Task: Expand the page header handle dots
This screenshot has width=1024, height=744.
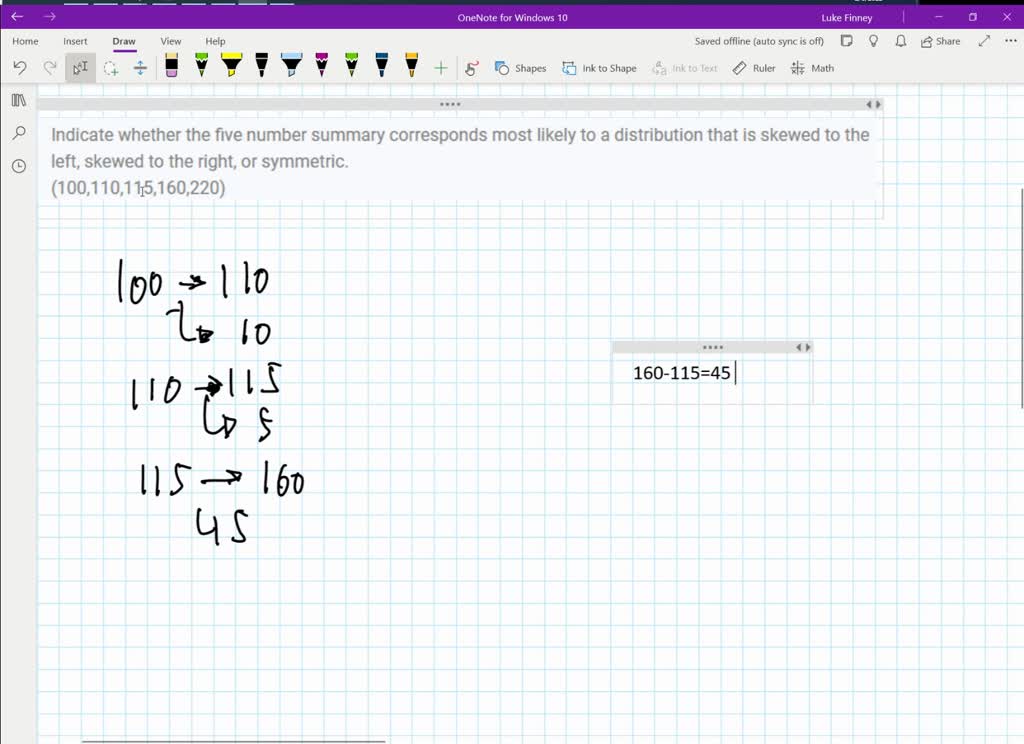Action: pos(450,103)
